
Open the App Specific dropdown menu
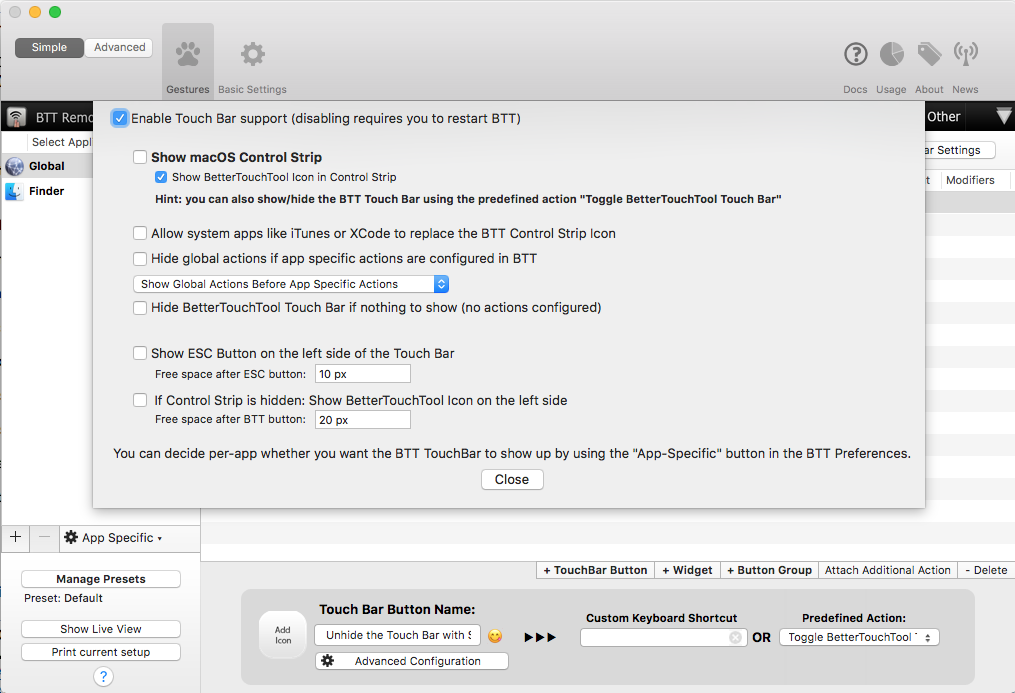click(x=122, y=538)
